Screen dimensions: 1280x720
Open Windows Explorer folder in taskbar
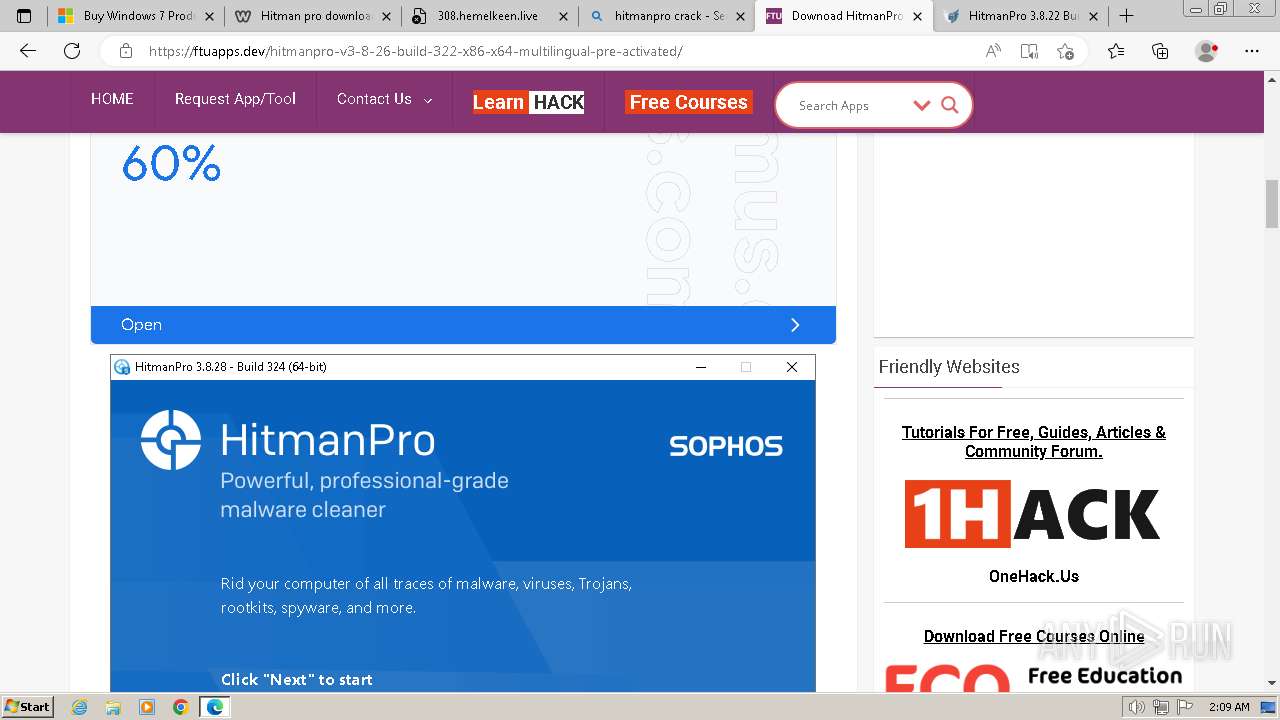point(113,707)
